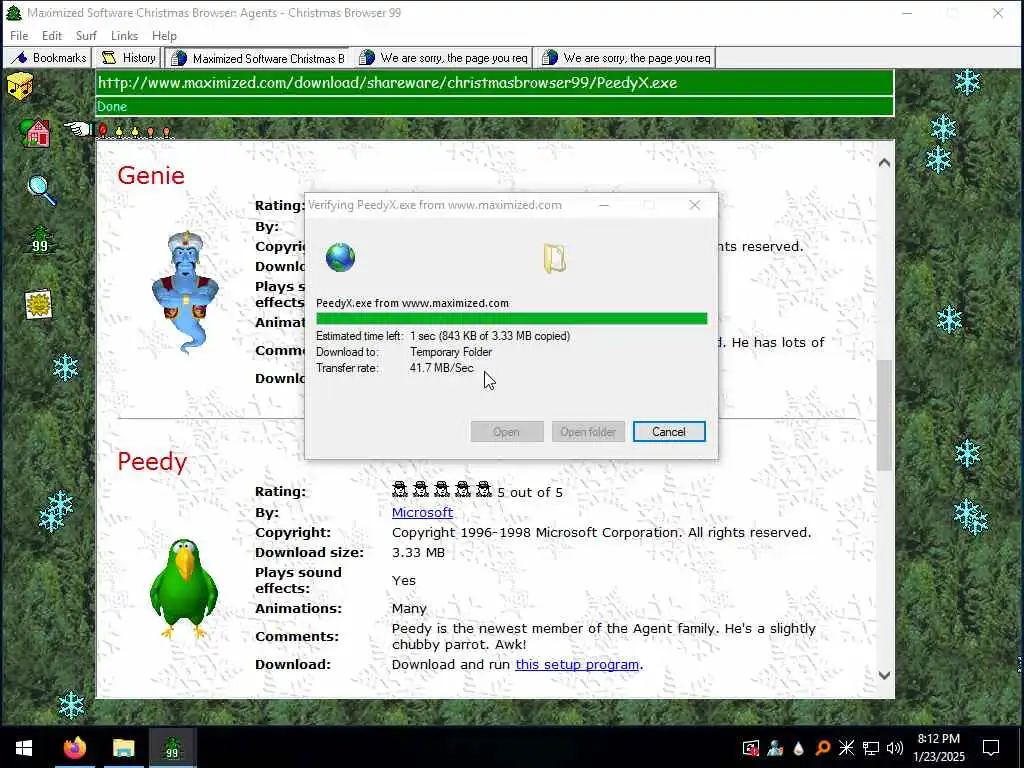Click the Peedy heading text
Viewport: 1024px width, 768px height.
point(152,462)
